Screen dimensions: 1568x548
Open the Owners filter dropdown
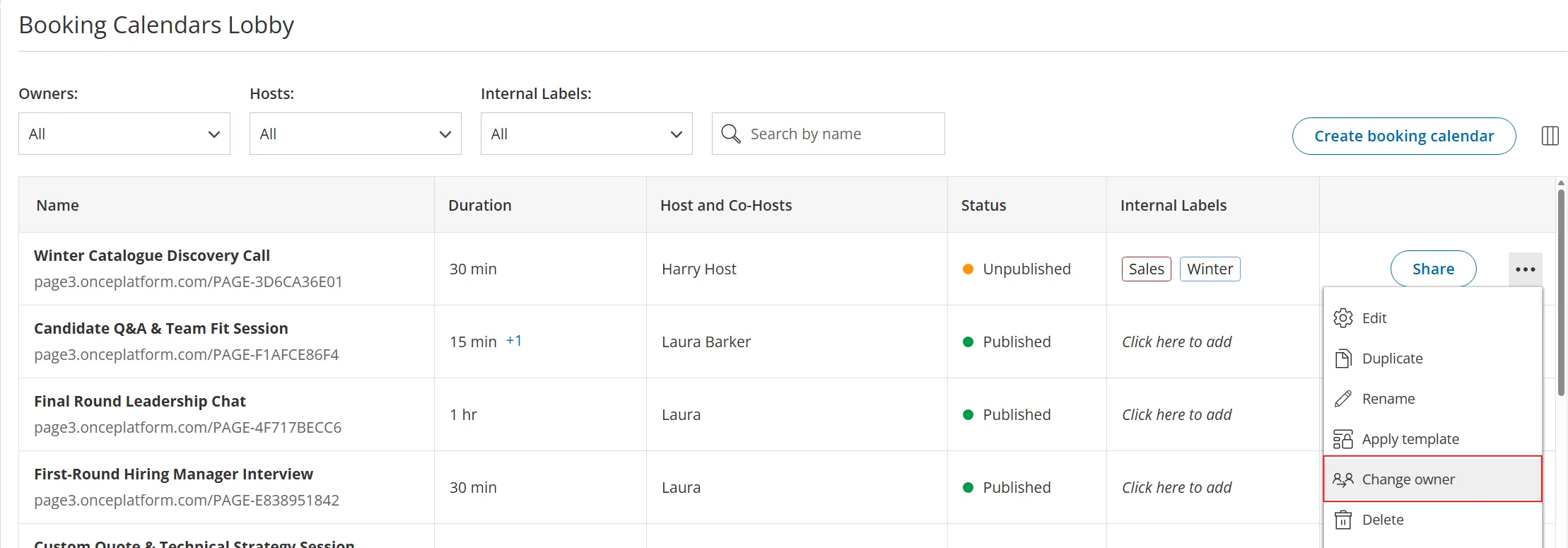pyautogui.click(x=124, y=134)
